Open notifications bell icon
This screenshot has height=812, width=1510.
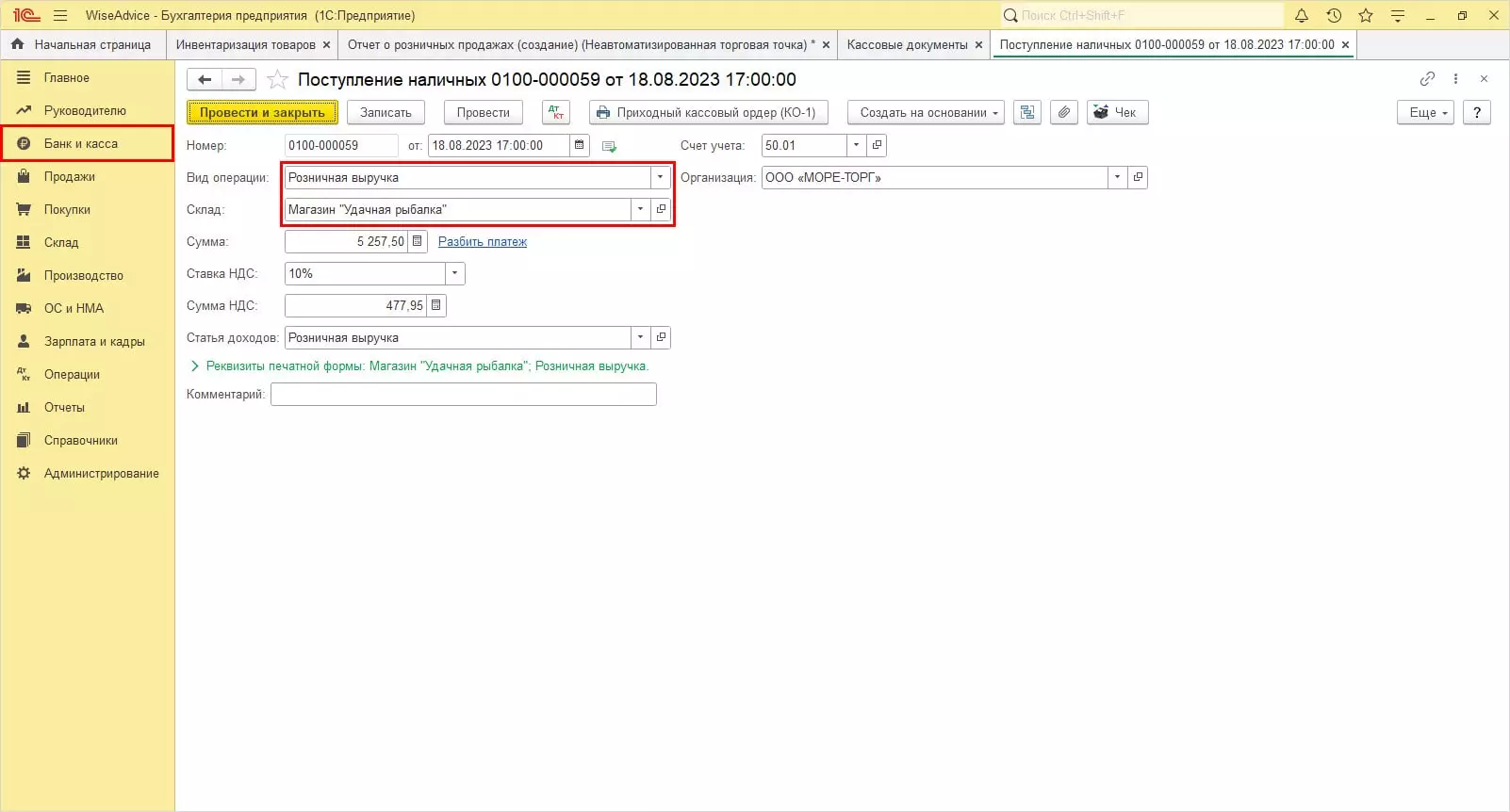1302,15
